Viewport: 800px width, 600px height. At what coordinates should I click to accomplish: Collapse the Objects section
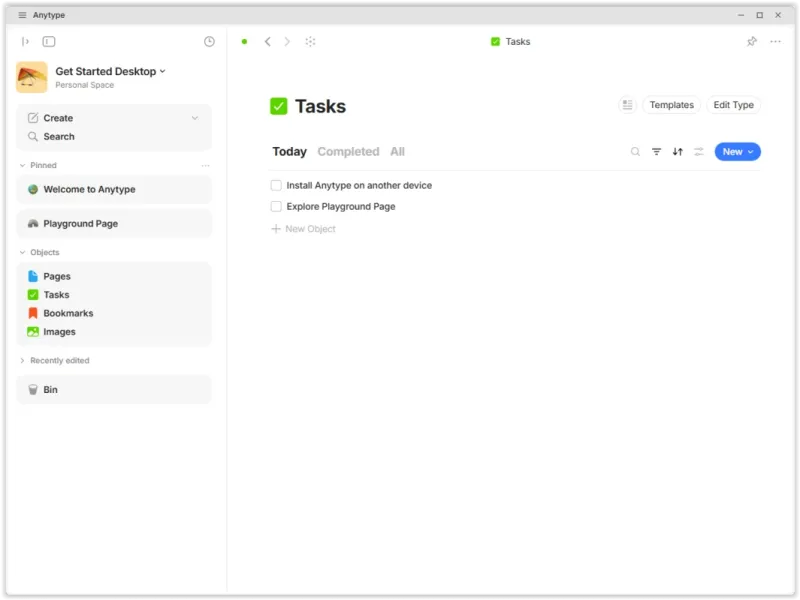[x=22, y=252]
